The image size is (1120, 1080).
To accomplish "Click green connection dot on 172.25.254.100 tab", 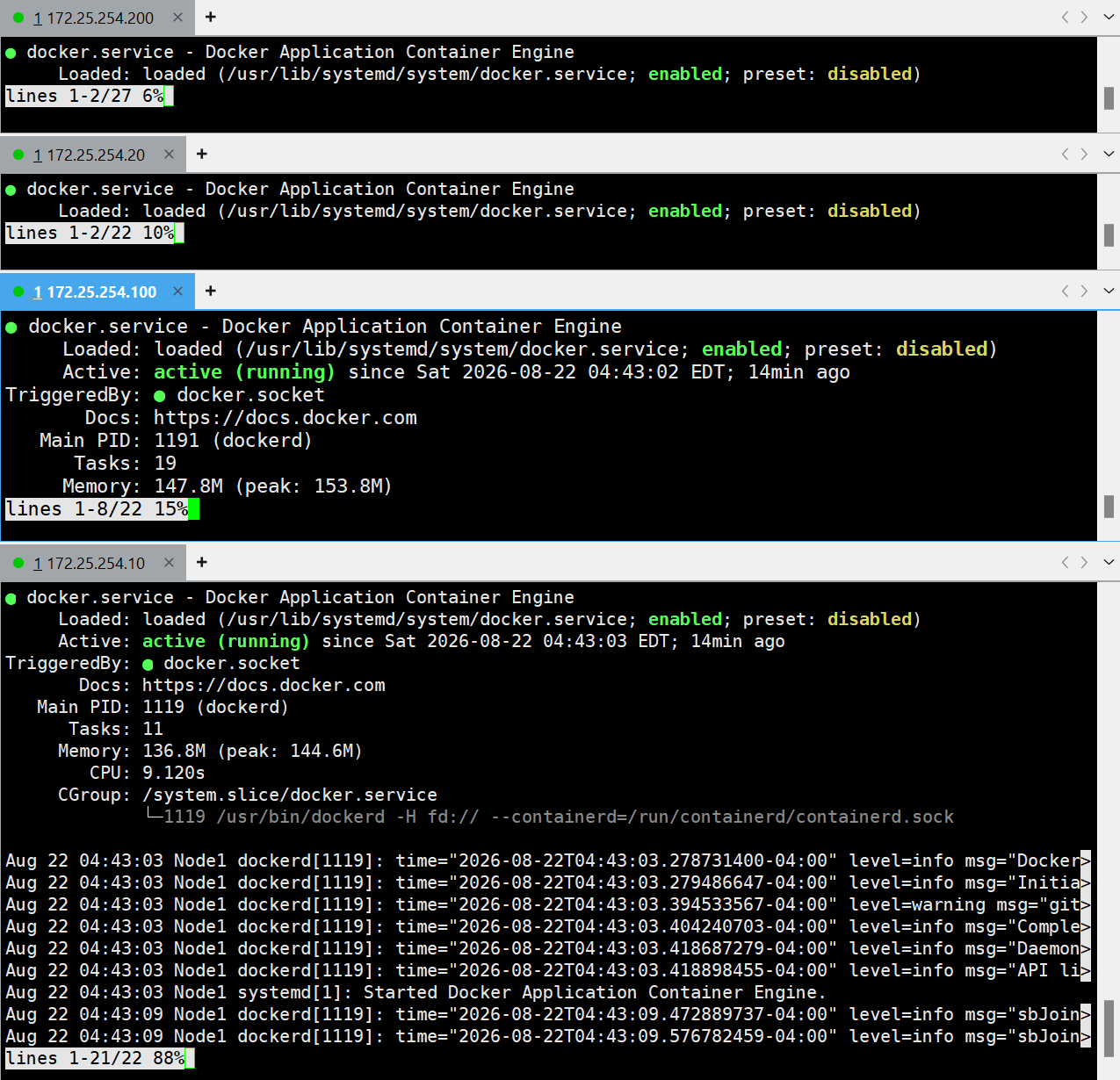I will pyautogui.click(x=18, y=292).
